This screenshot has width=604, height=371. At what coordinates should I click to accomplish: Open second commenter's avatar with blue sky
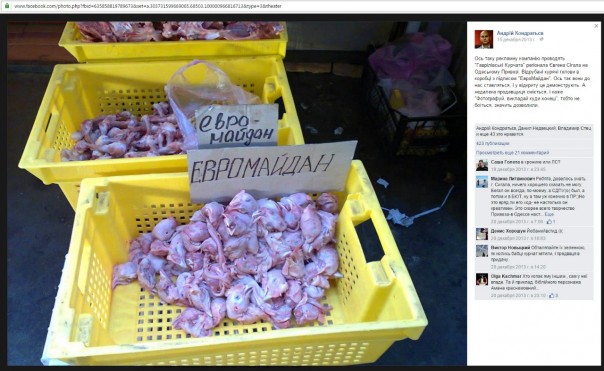[482, 182]
